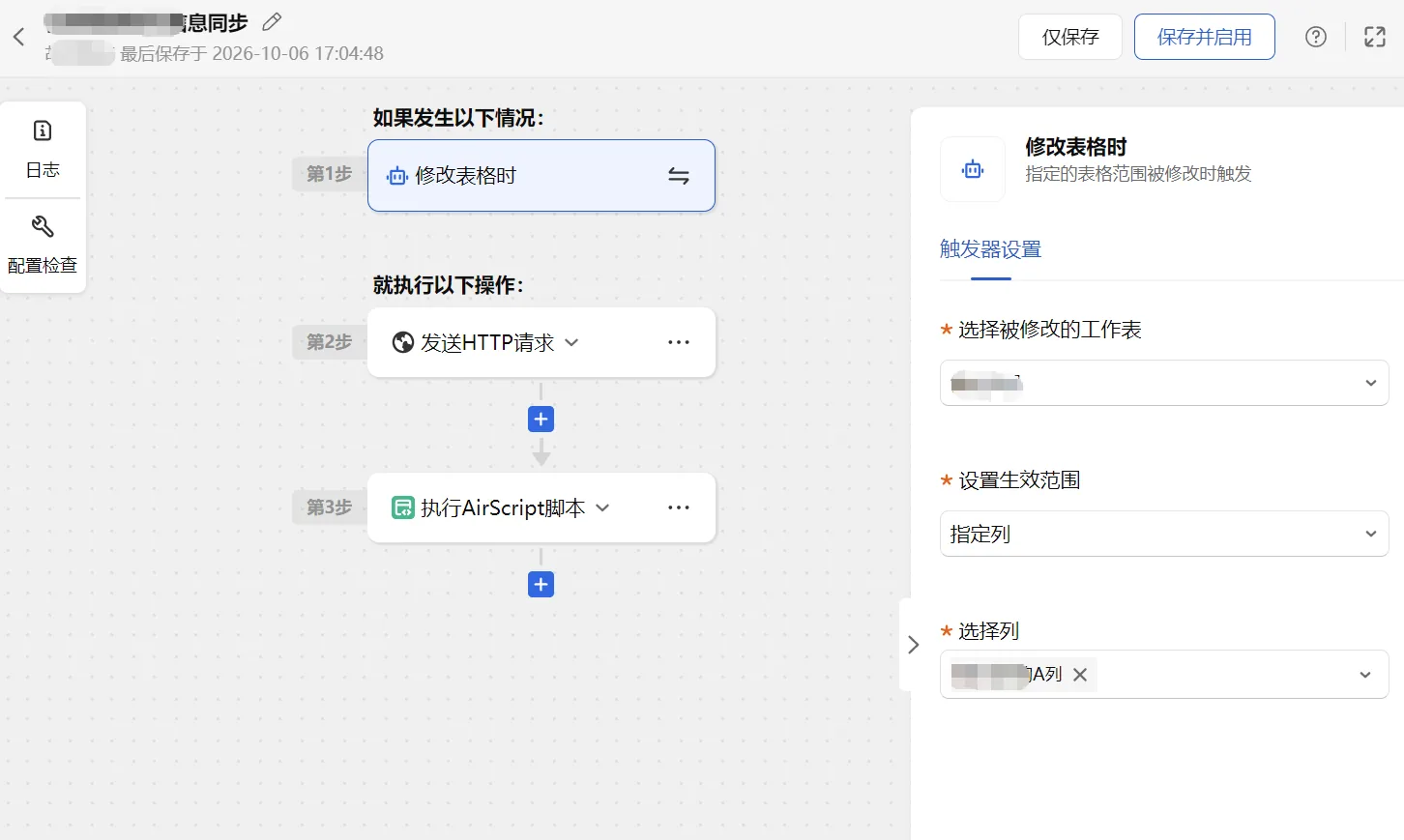Select the 第3步 step label

[x=329, y=507]
